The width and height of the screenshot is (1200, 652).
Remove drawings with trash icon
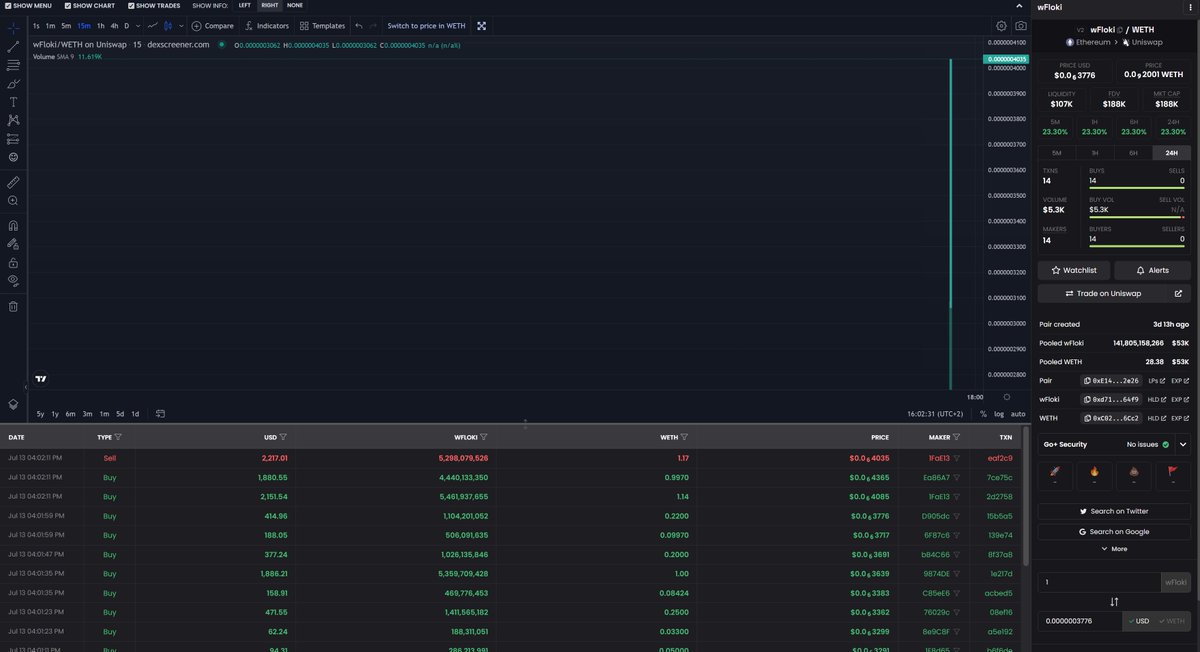13,306
